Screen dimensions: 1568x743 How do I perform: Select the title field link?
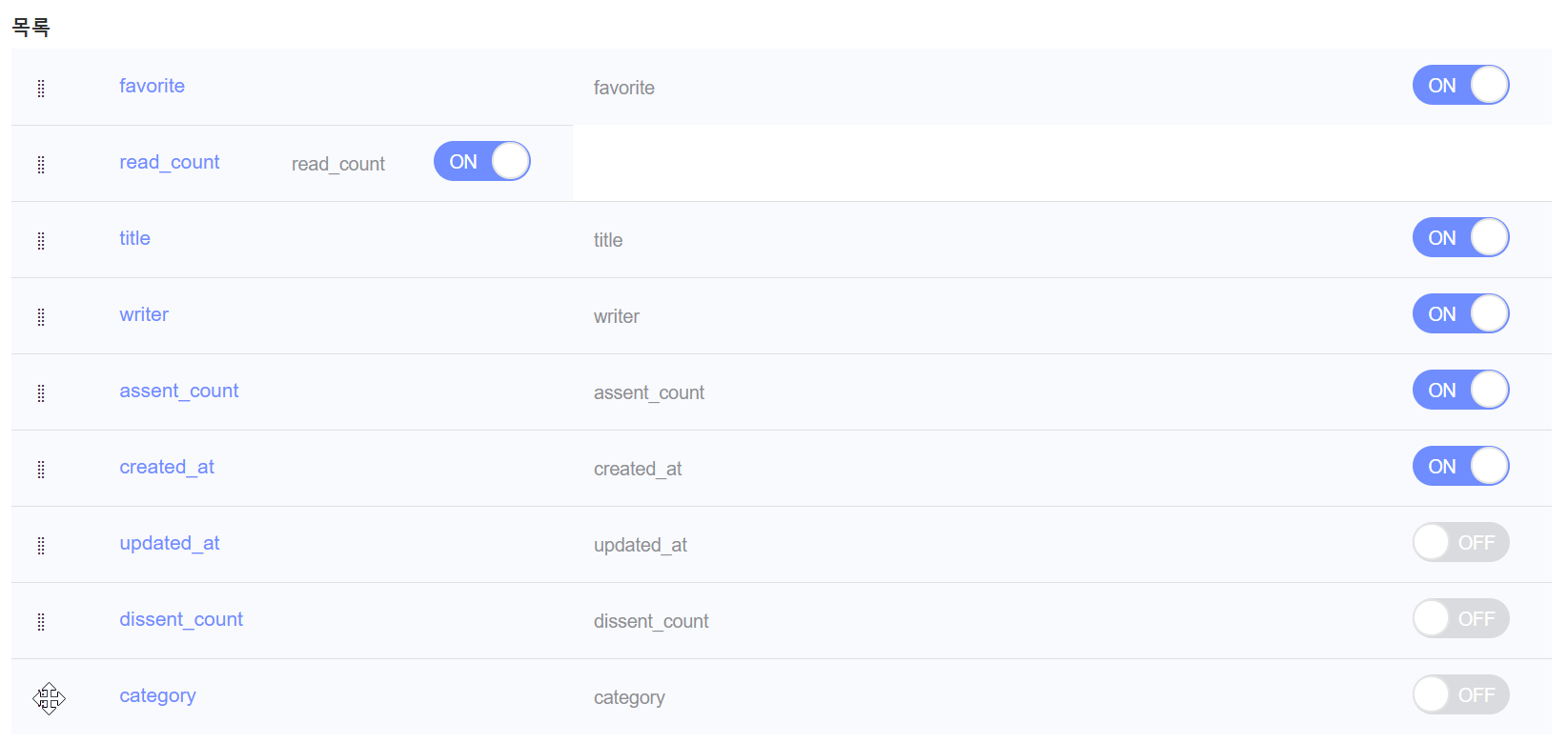click(x=133, y=238)
